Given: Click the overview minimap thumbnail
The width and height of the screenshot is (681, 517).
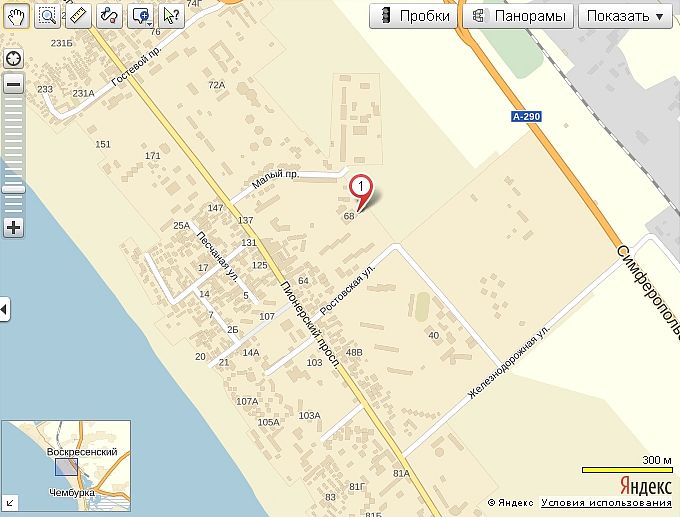Looking at the screenshot, I should click(66, 465).
